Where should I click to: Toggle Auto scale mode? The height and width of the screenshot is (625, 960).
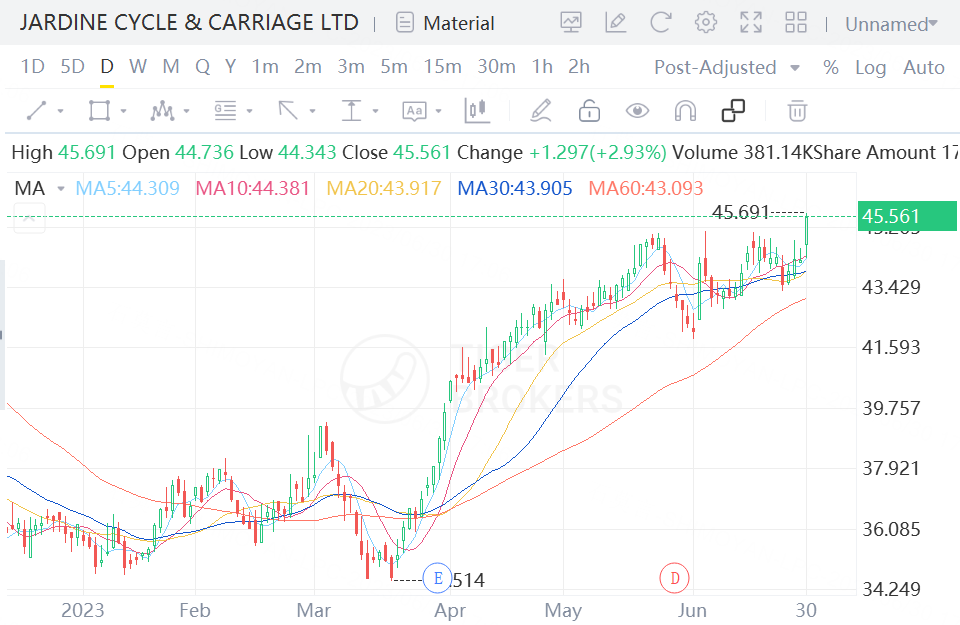click(924, 67)
